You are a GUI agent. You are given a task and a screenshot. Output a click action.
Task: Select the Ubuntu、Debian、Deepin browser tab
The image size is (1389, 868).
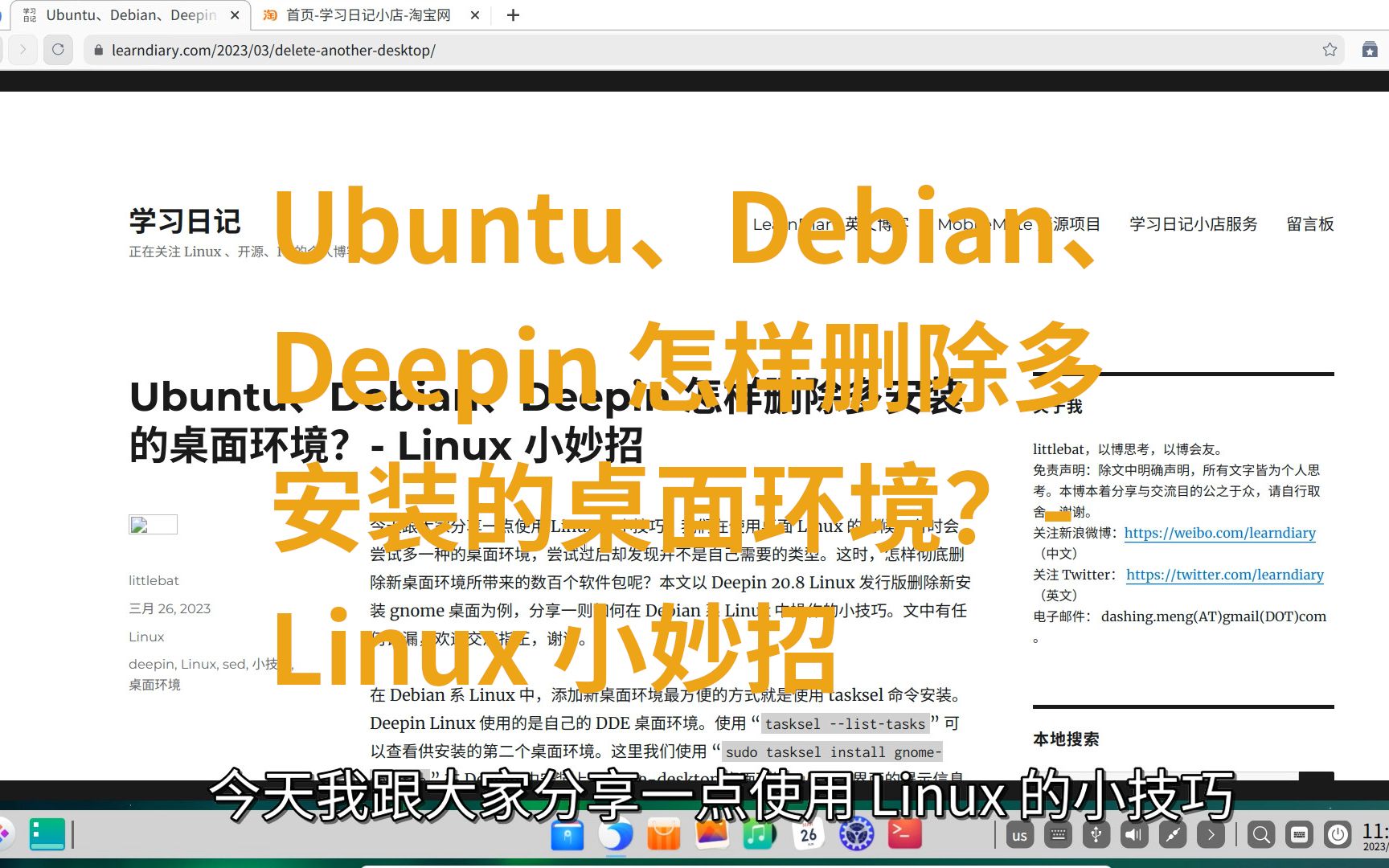(x=131, y=15)
